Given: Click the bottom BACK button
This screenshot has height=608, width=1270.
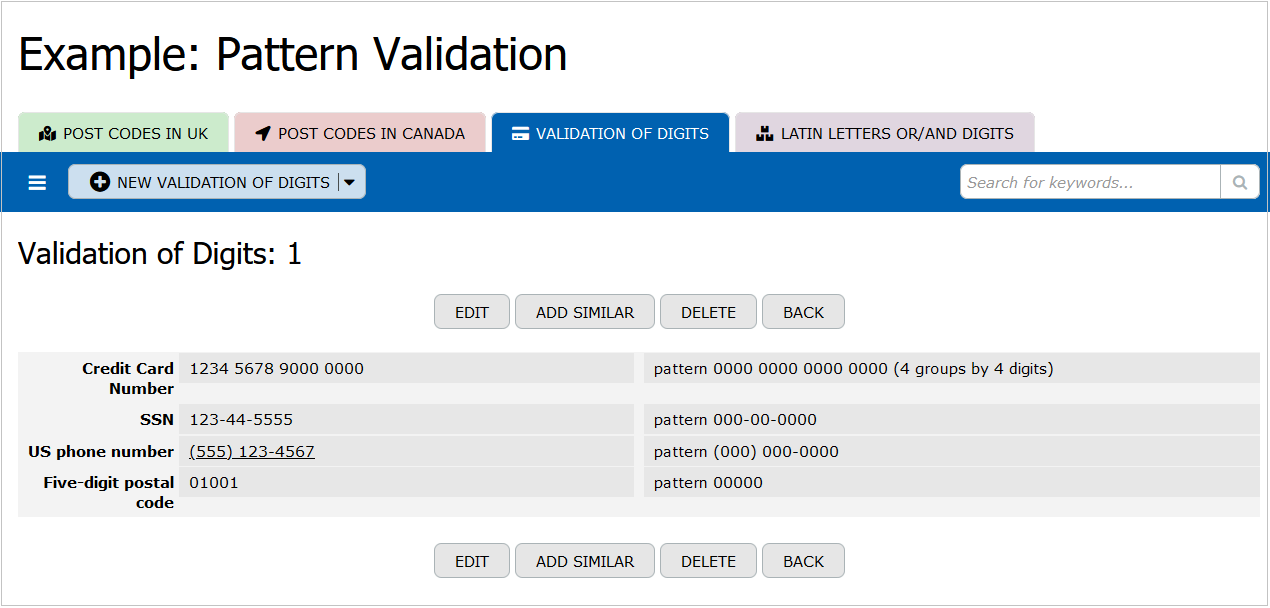Looking at the screenshot, I should coord(803,560).
